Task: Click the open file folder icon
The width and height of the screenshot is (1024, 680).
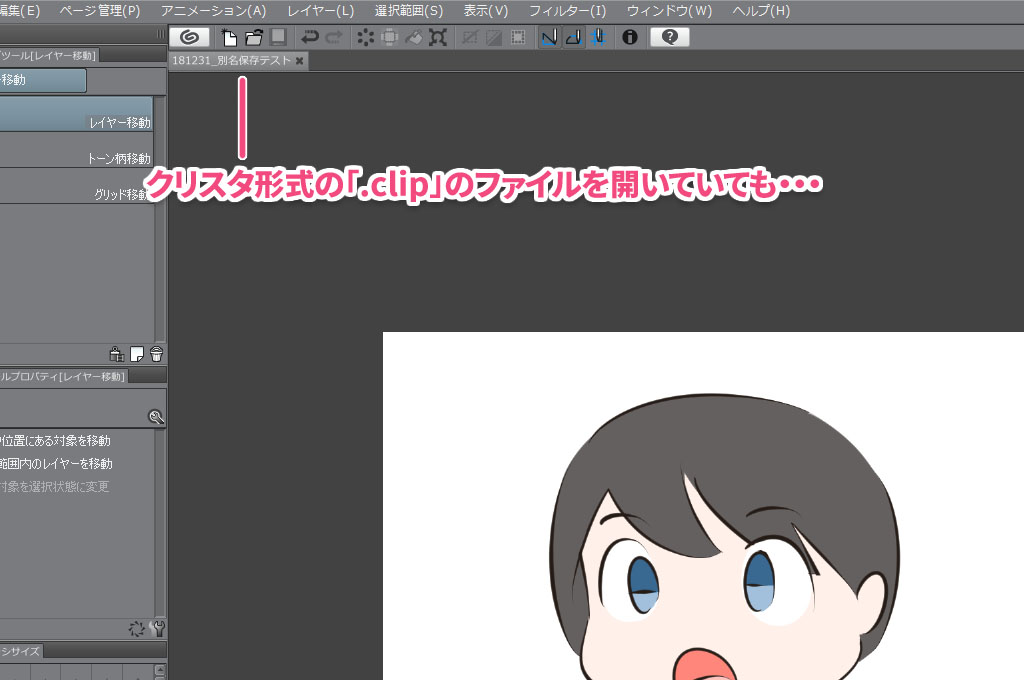Action: click(x=254, y=38)
